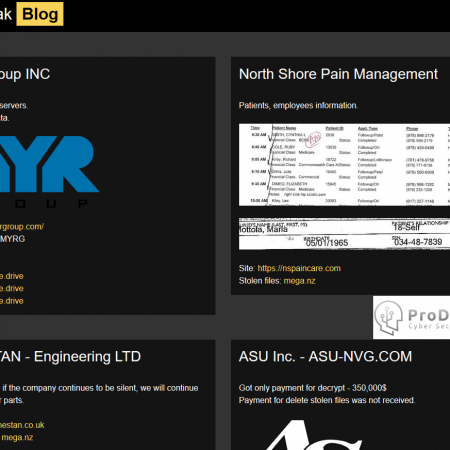Open North Shore stolen files mega.nz link

(x=299, y=281)
